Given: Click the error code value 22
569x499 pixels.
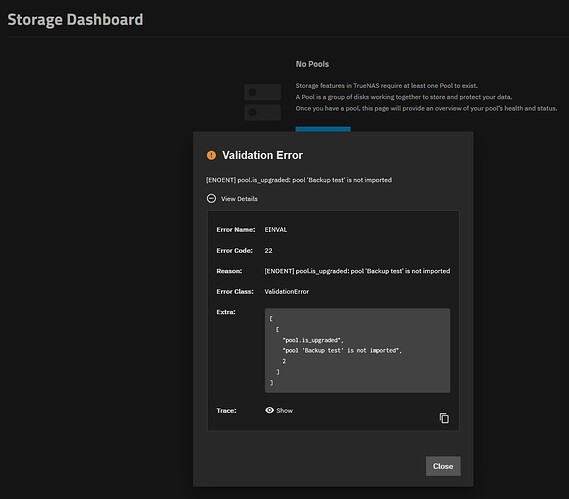Looking at the screenshot, I should (268, 250).
